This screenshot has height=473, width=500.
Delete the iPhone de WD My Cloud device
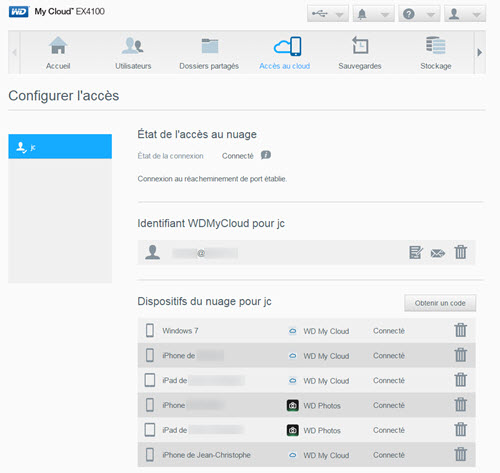(461, 355)
